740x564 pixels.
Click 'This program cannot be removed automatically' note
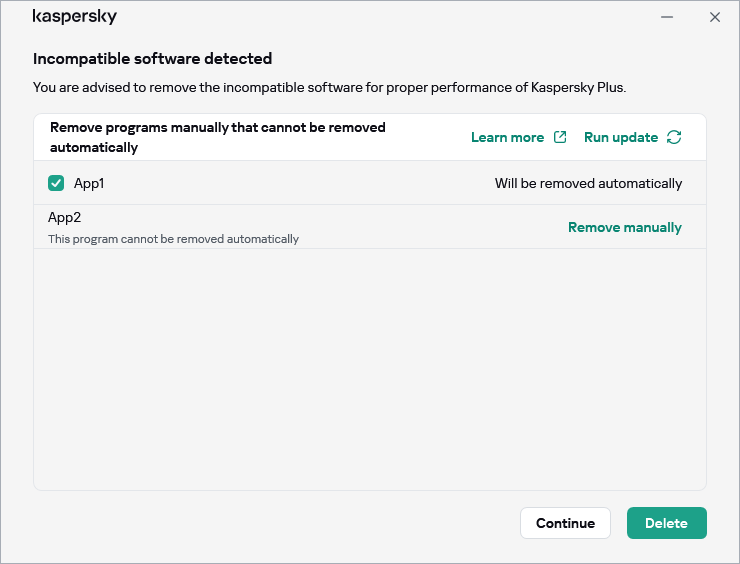173,239
